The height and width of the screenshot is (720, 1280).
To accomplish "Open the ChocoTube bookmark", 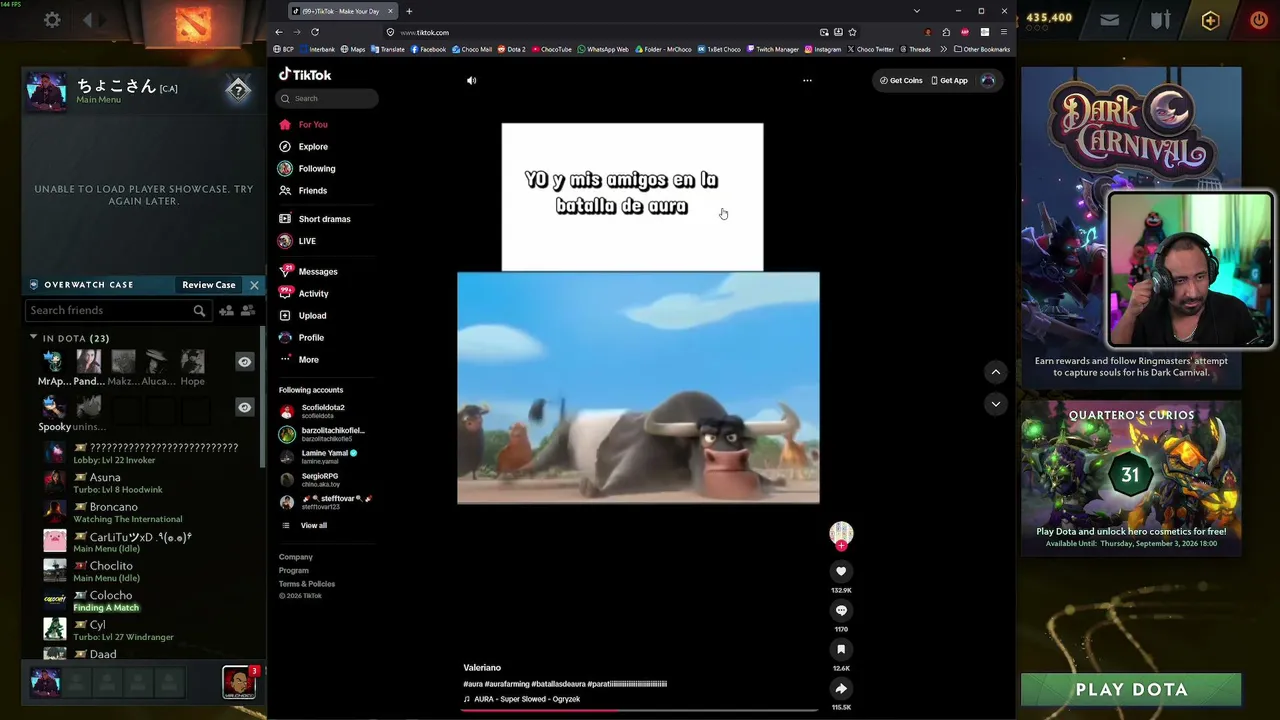I will point(552,49).
